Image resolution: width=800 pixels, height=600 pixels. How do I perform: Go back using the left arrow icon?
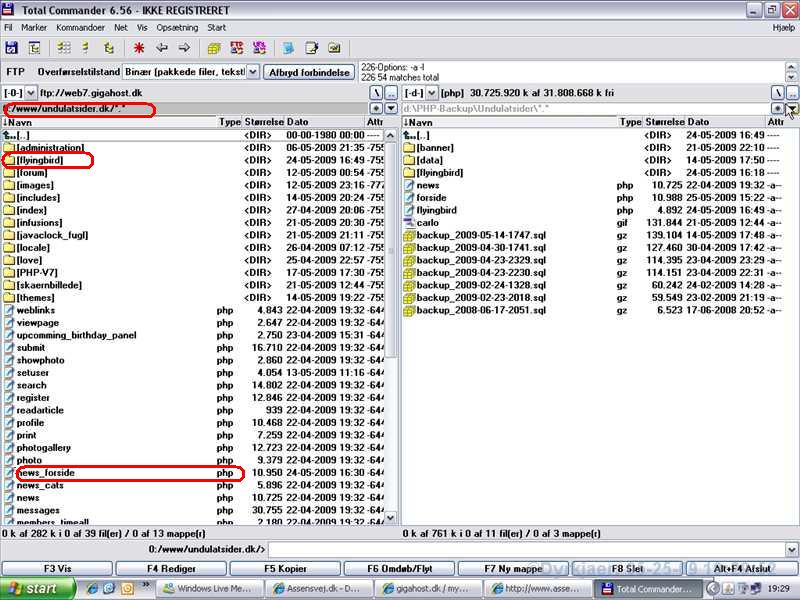coord(162,48)
